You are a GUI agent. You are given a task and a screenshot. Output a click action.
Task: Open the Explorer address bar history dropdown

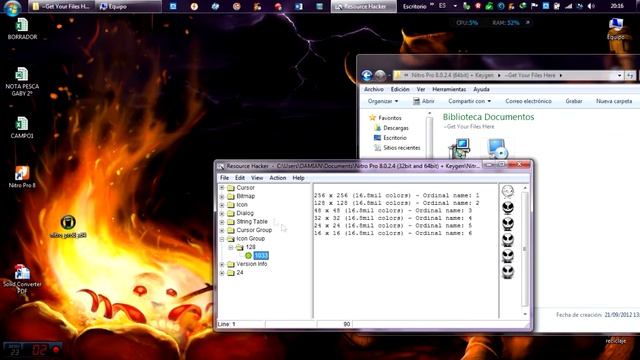pos(619,76)
